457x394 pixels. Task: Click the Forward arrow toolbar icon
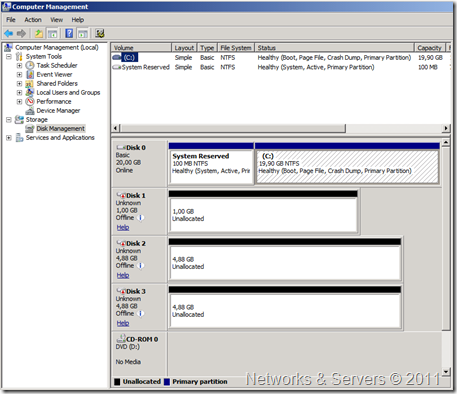[x=21, y=33]
